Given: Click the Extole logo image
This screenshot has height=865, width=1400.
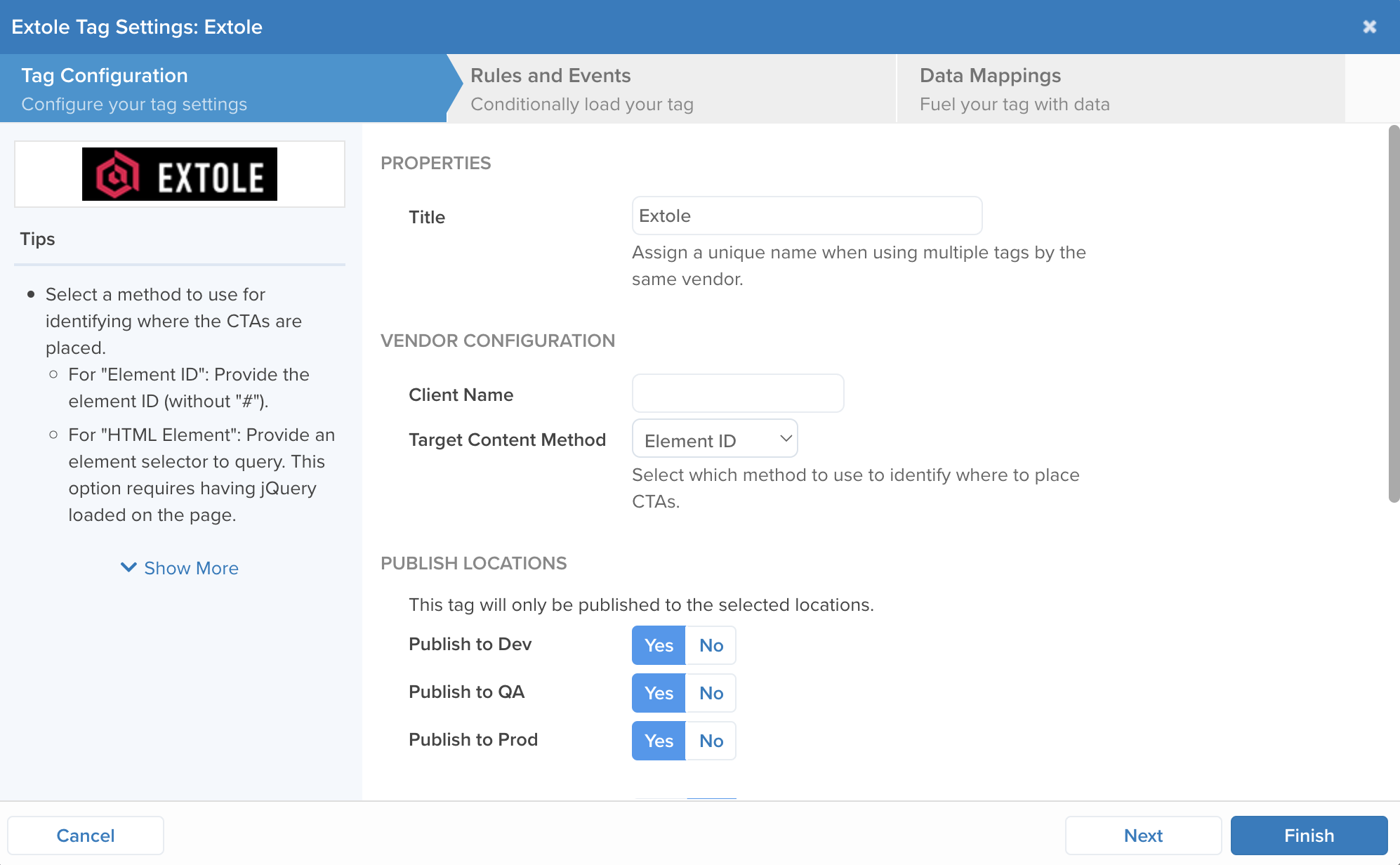Looking at the screenshot, I should tap(180, 174).
